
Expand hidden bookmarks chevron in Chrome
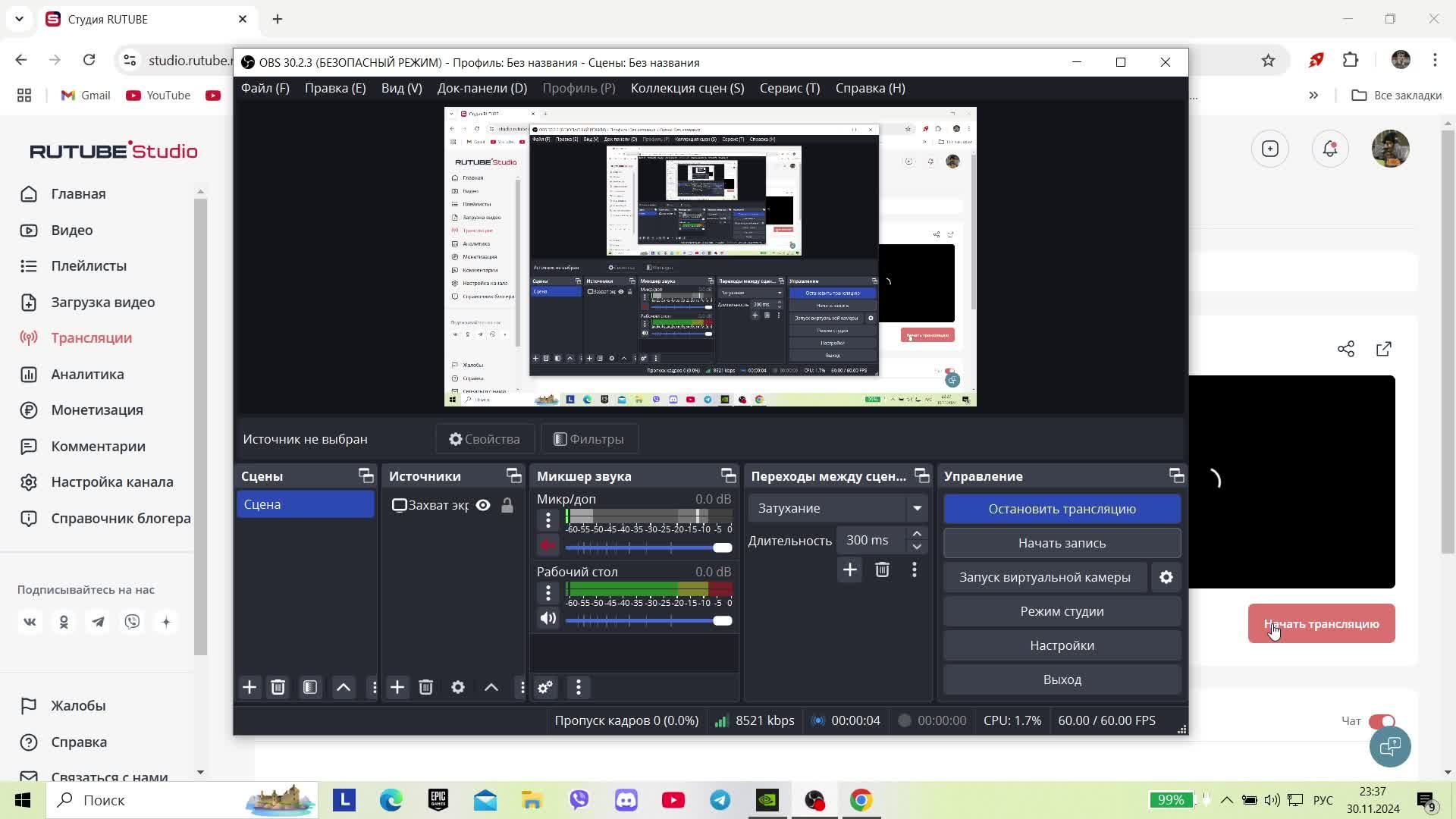coord(1313,96)
